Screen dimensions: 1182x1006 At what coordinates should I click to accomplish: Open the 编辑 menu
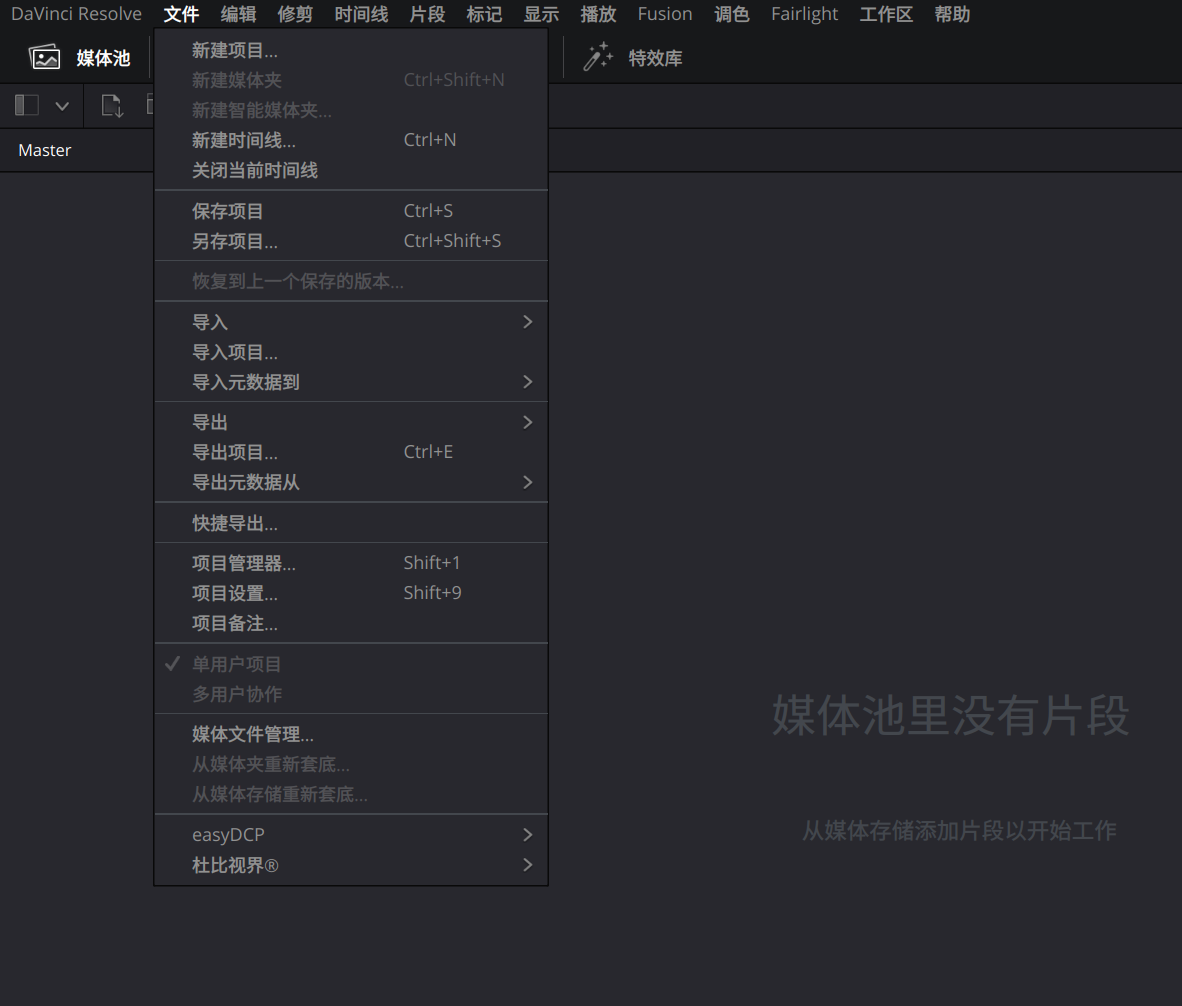[238, 14]
